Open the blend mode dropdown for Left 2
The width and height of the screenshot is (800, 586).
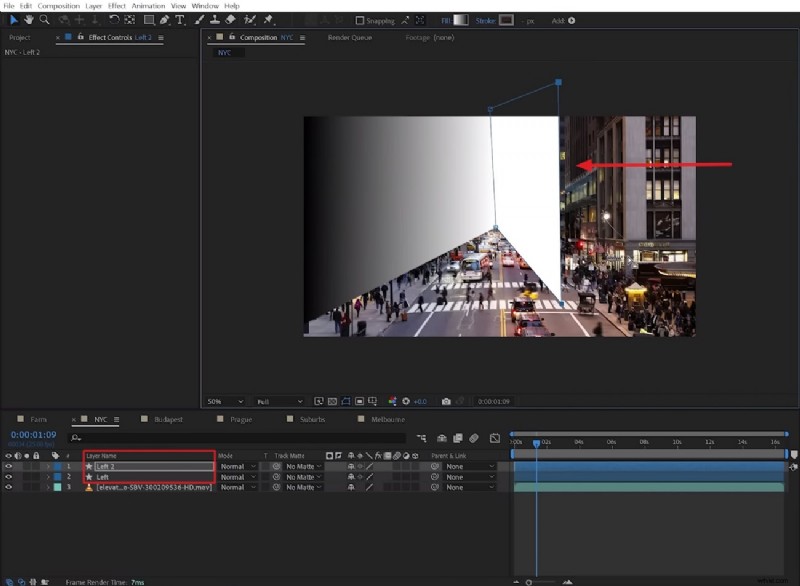(x=239, y=464)
